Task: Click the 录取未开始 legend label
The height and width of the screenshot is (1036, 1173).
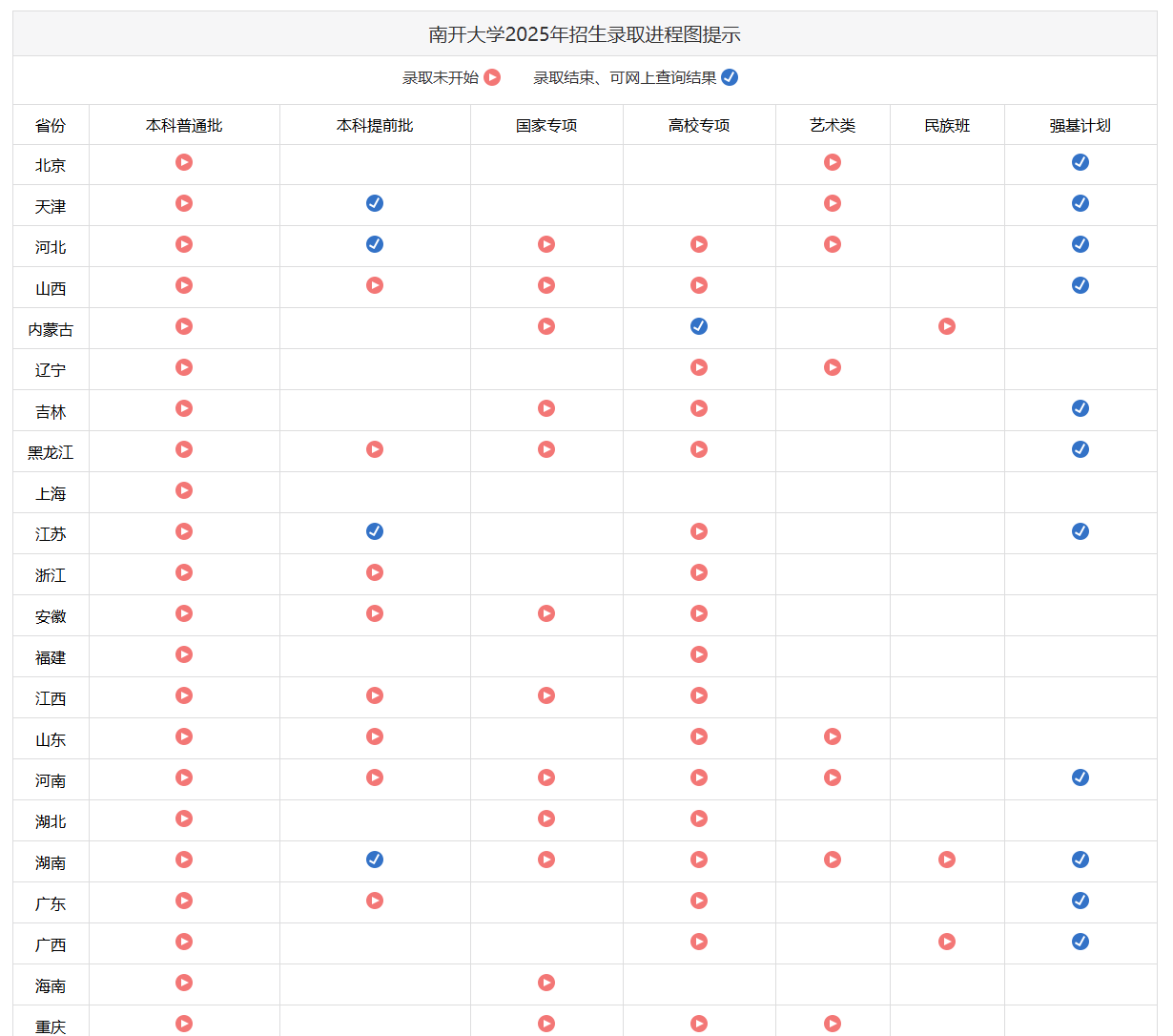Action: tap(441, 77)
